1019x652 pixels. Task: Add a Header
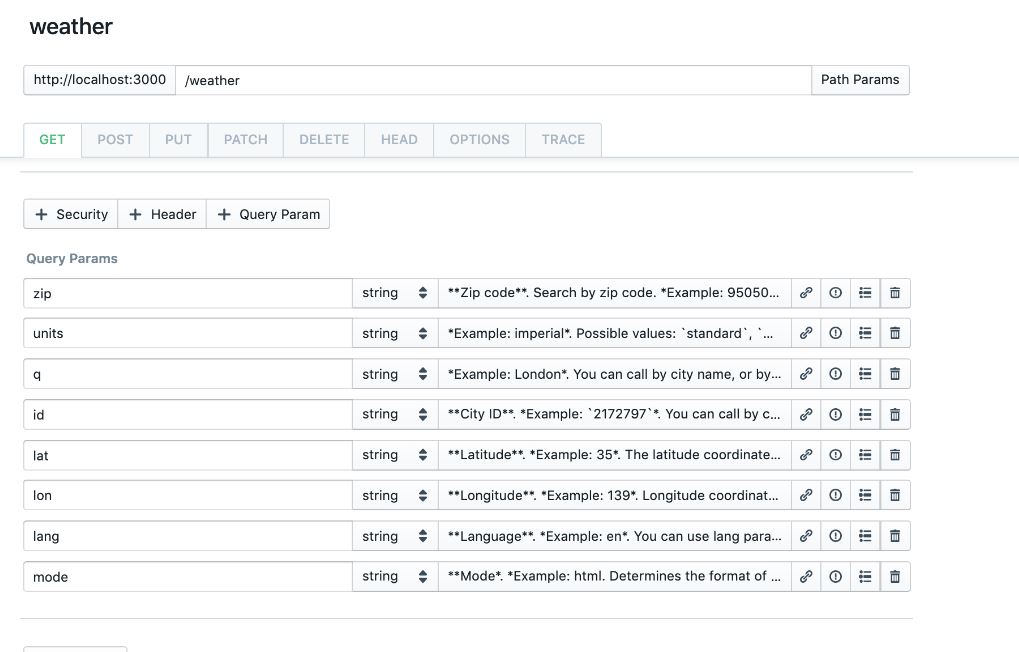point(162,214)
